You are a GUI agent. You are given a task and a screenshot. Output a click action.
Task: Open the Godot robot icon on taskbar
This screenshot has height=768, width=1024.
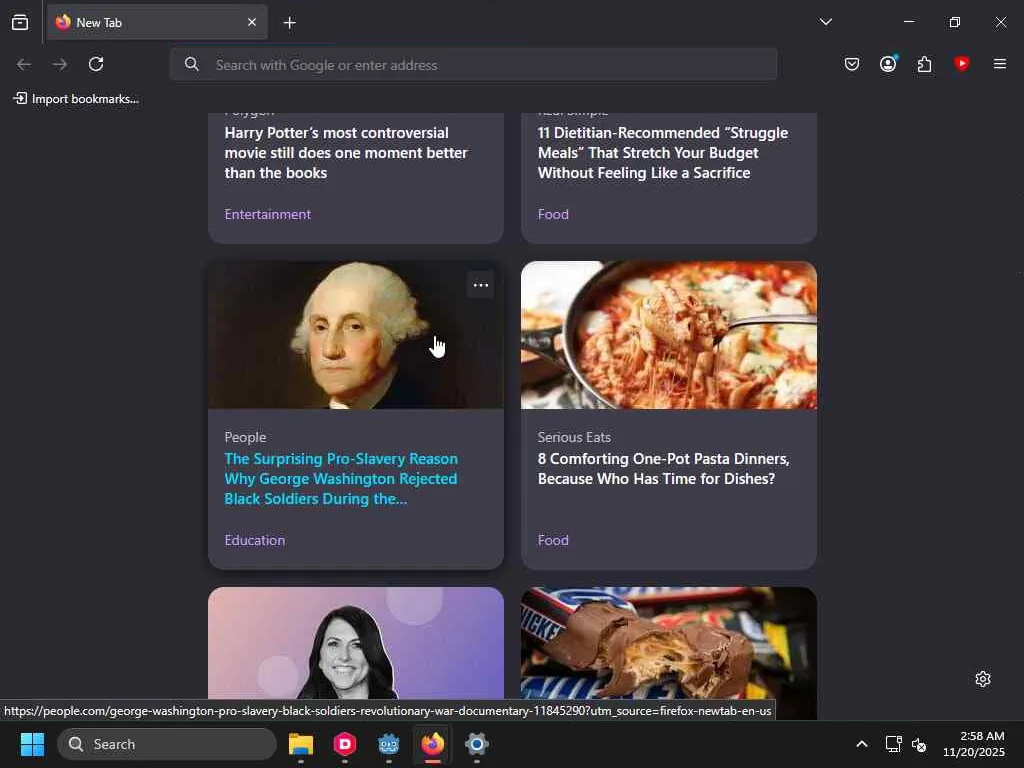click(389, 744)
